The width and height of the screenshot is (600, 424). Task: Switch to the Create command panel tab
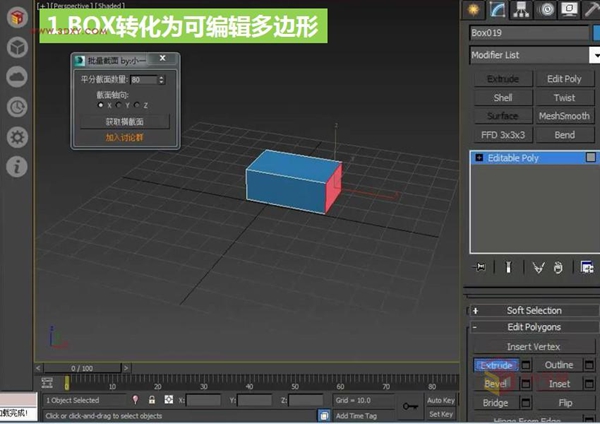473,9
